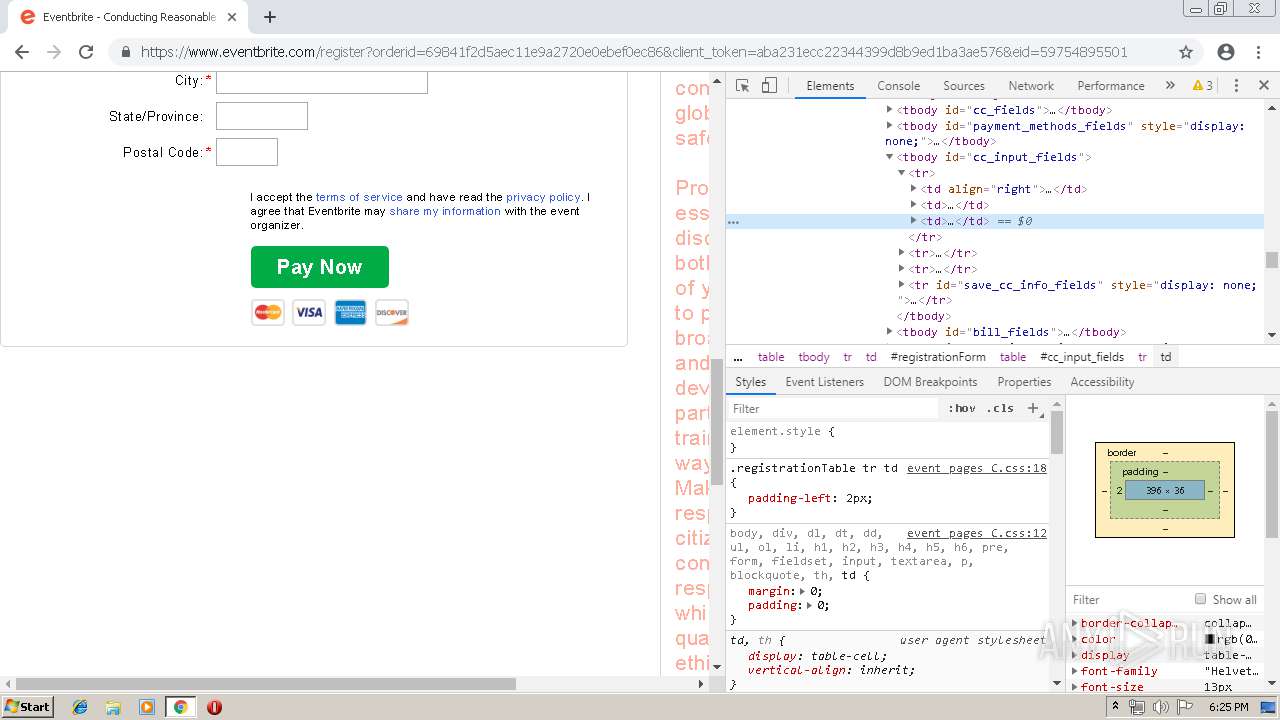Click the Postal Code input field

point(247,152)
